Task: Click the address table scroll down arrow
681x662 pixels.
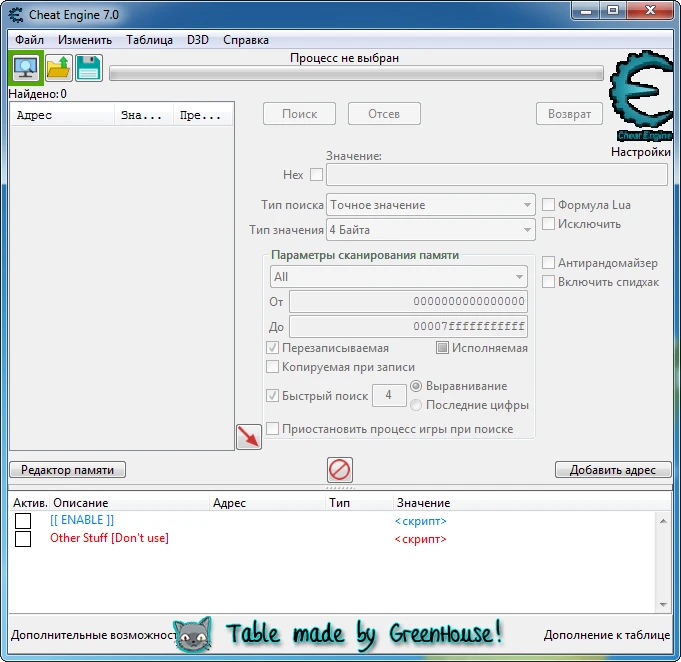Action: [663, 604]
